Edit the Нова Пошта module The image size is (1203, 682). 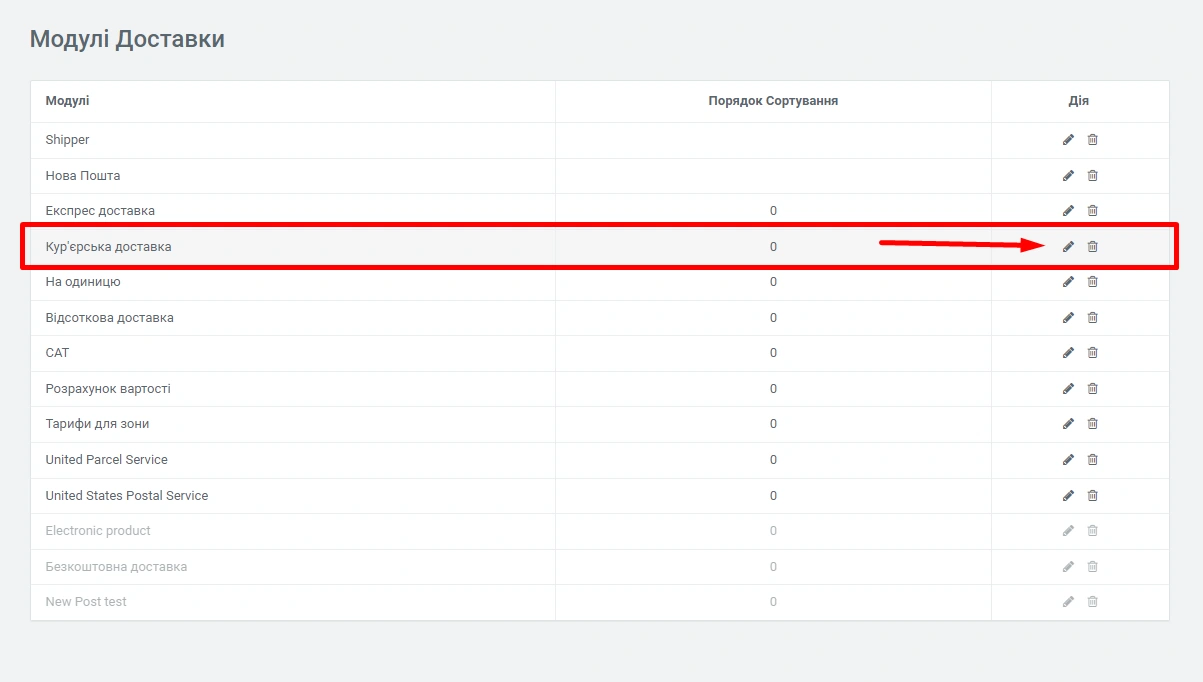(1068, 176)
